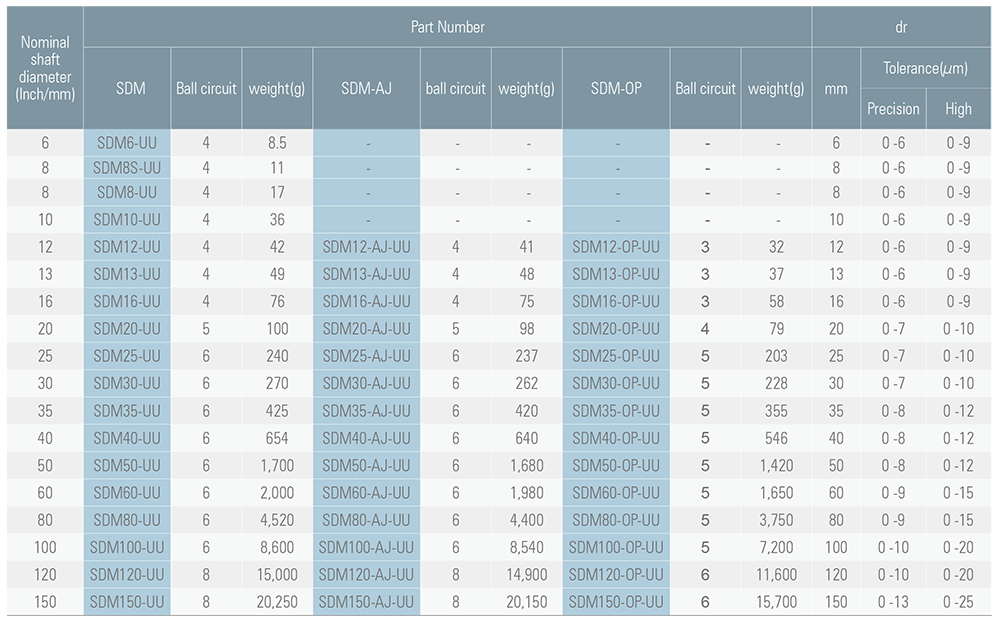Open the SDM8S-UU part number link
Image resolution: width=1000 pixels, height=627 pixels.
pyautogui.click(x=127, y=167)
